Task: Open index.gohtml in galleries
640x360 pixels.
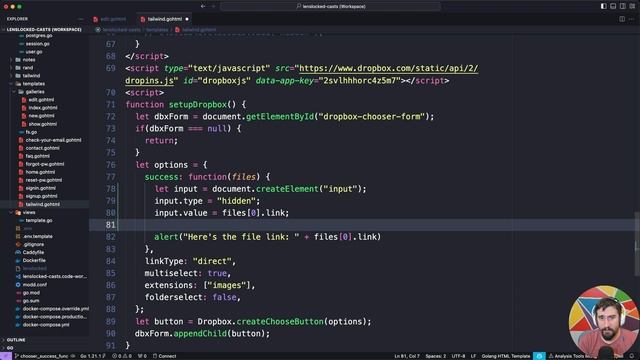Action: (43, 108)
